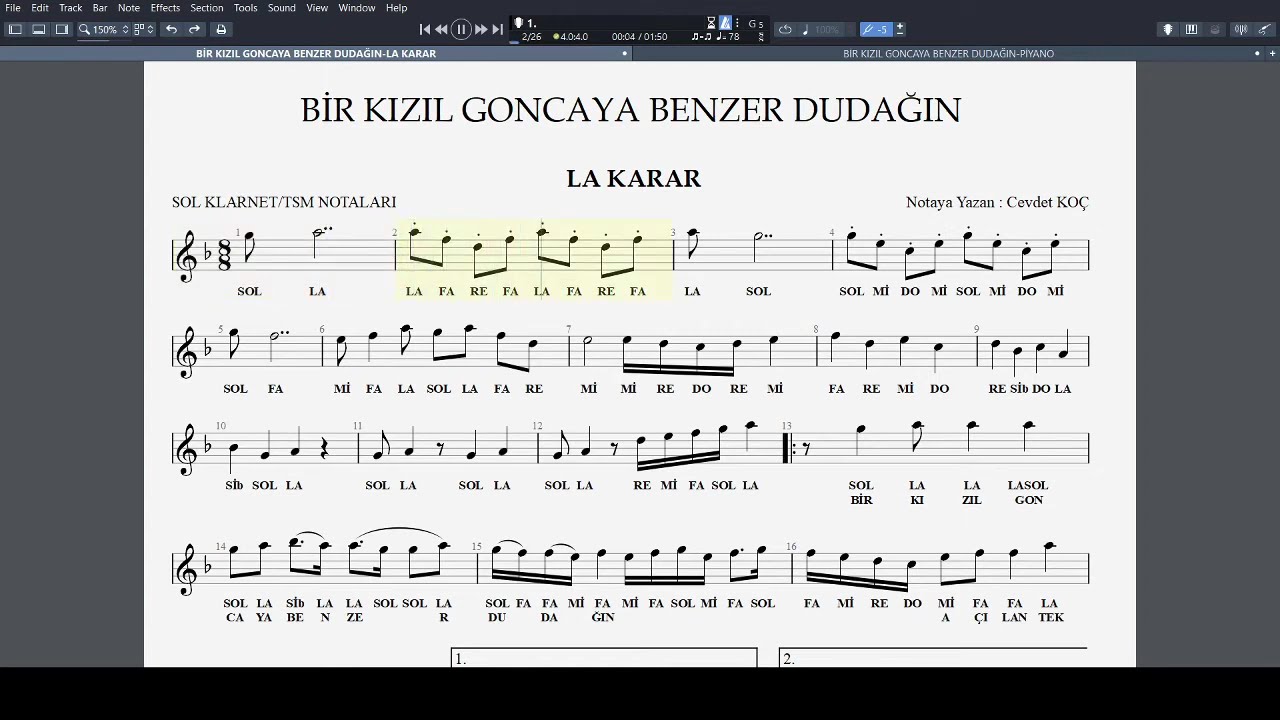The image size is (1280, 720).
Task: Open metronome options menu dots
Action: click(738, 23)
